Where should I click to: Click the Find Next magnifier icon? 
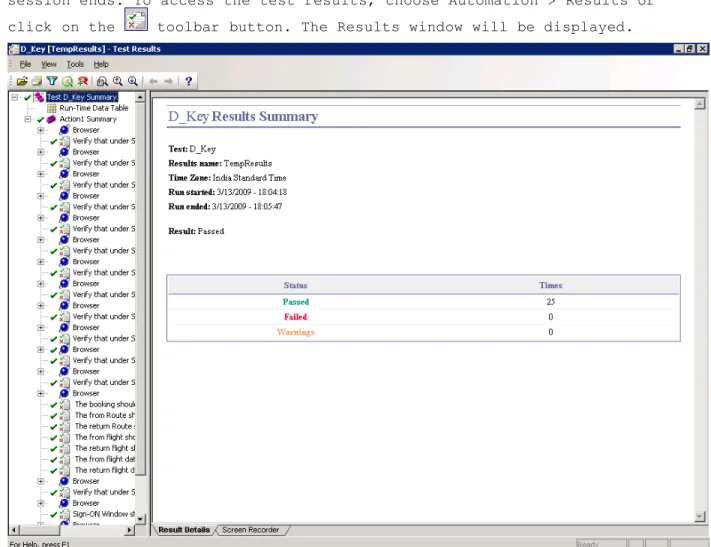[132, 81]
